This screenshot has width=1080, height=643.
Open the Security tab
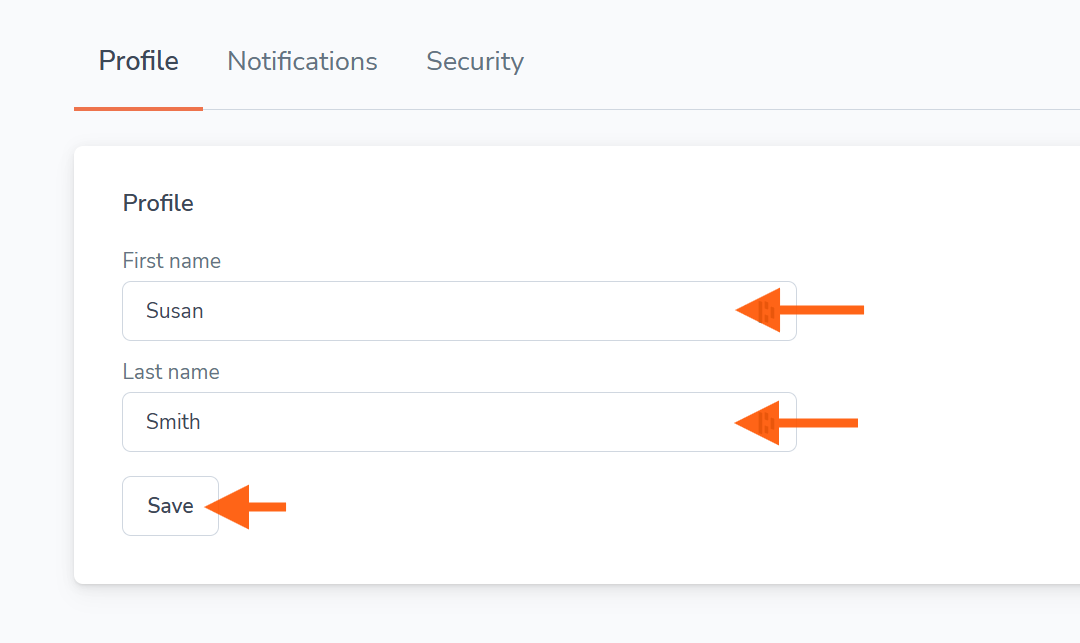tap(475, 61)
